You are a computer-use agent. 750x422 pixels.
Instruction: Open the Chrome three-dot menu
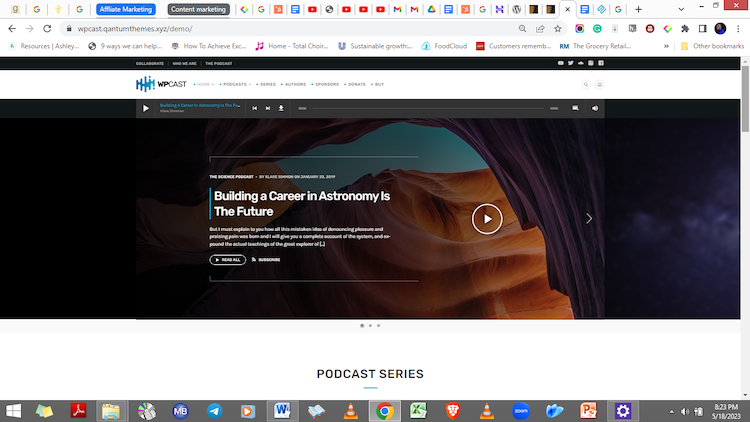click(738, 29)
